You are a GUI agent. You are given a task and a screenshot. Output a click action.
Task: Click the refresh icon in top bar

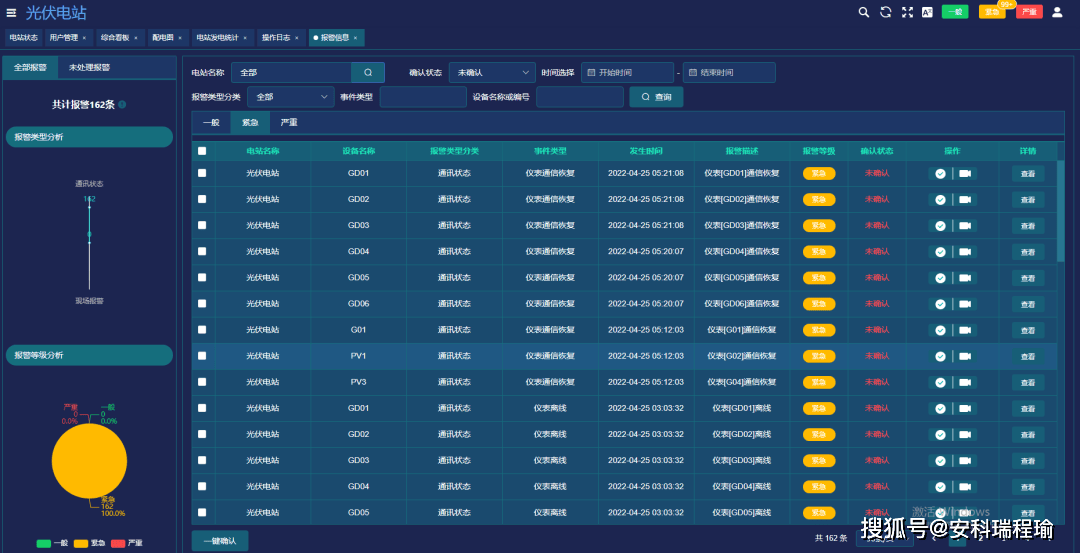coord(886,12)
